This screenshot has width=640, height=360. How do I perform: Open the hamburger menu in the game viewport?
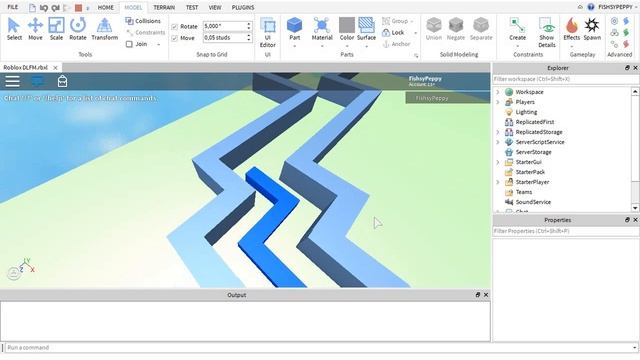13,81
